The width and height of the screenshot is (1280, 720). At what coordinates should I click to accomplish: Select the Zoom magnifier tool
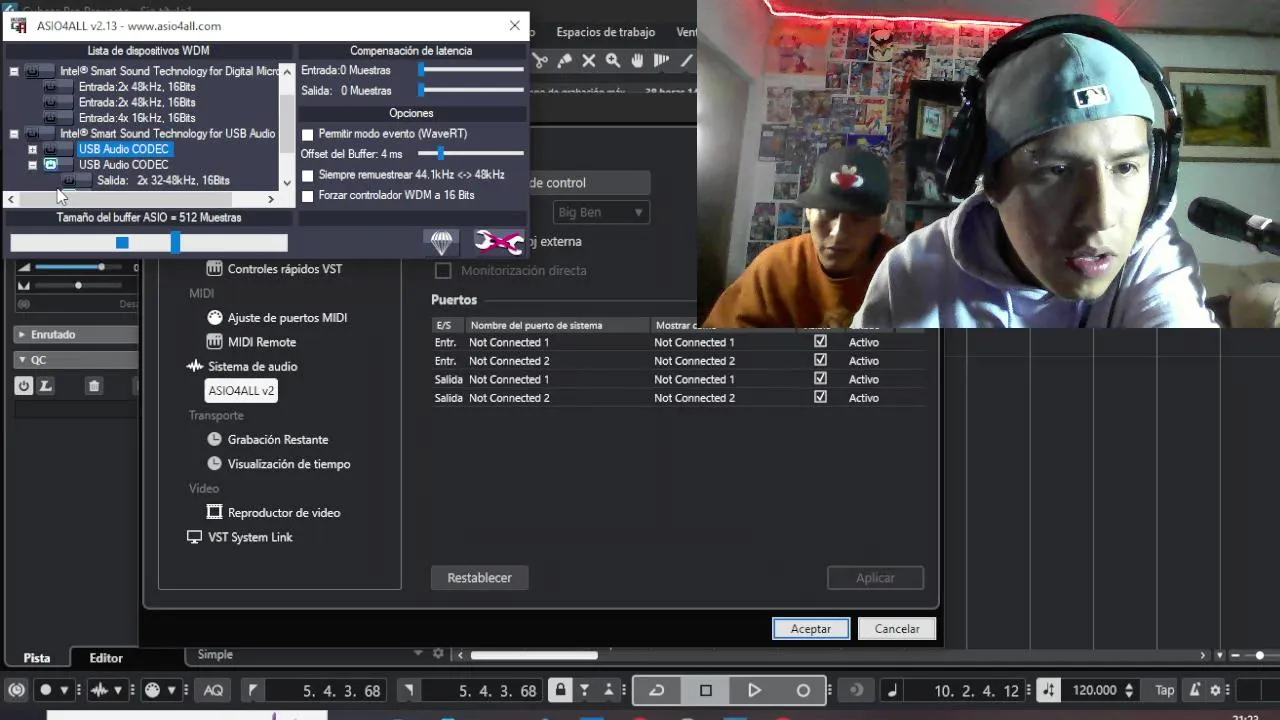click(613, 61)
